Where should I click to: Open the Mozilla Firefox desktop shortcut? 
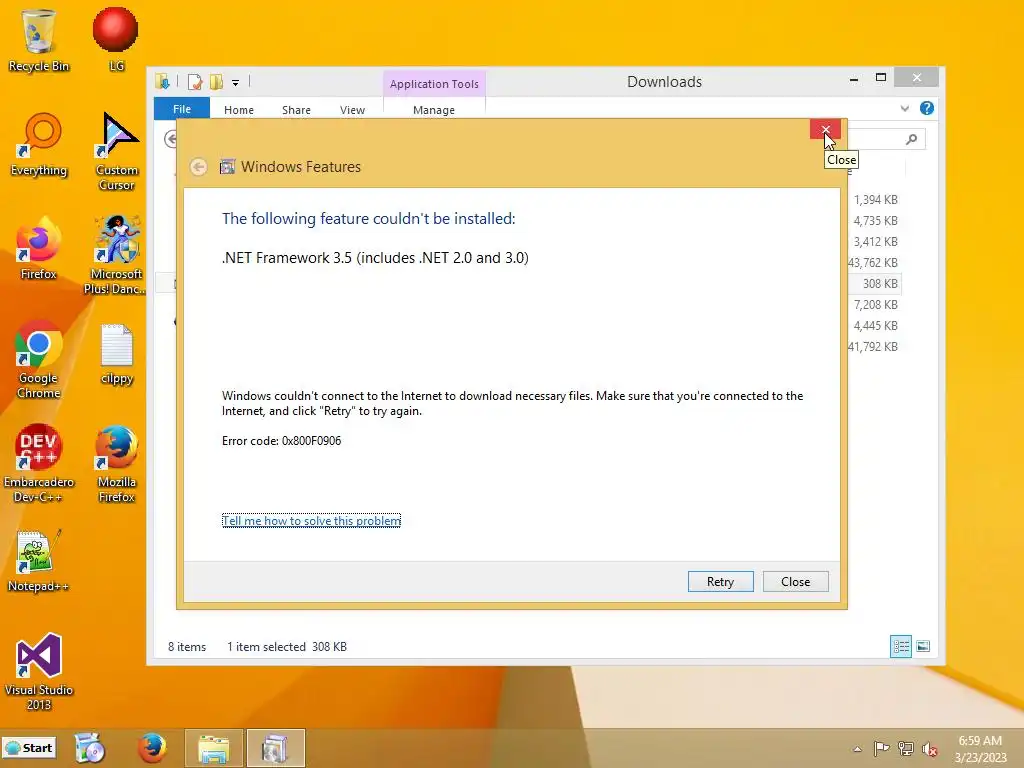(117, 464)
